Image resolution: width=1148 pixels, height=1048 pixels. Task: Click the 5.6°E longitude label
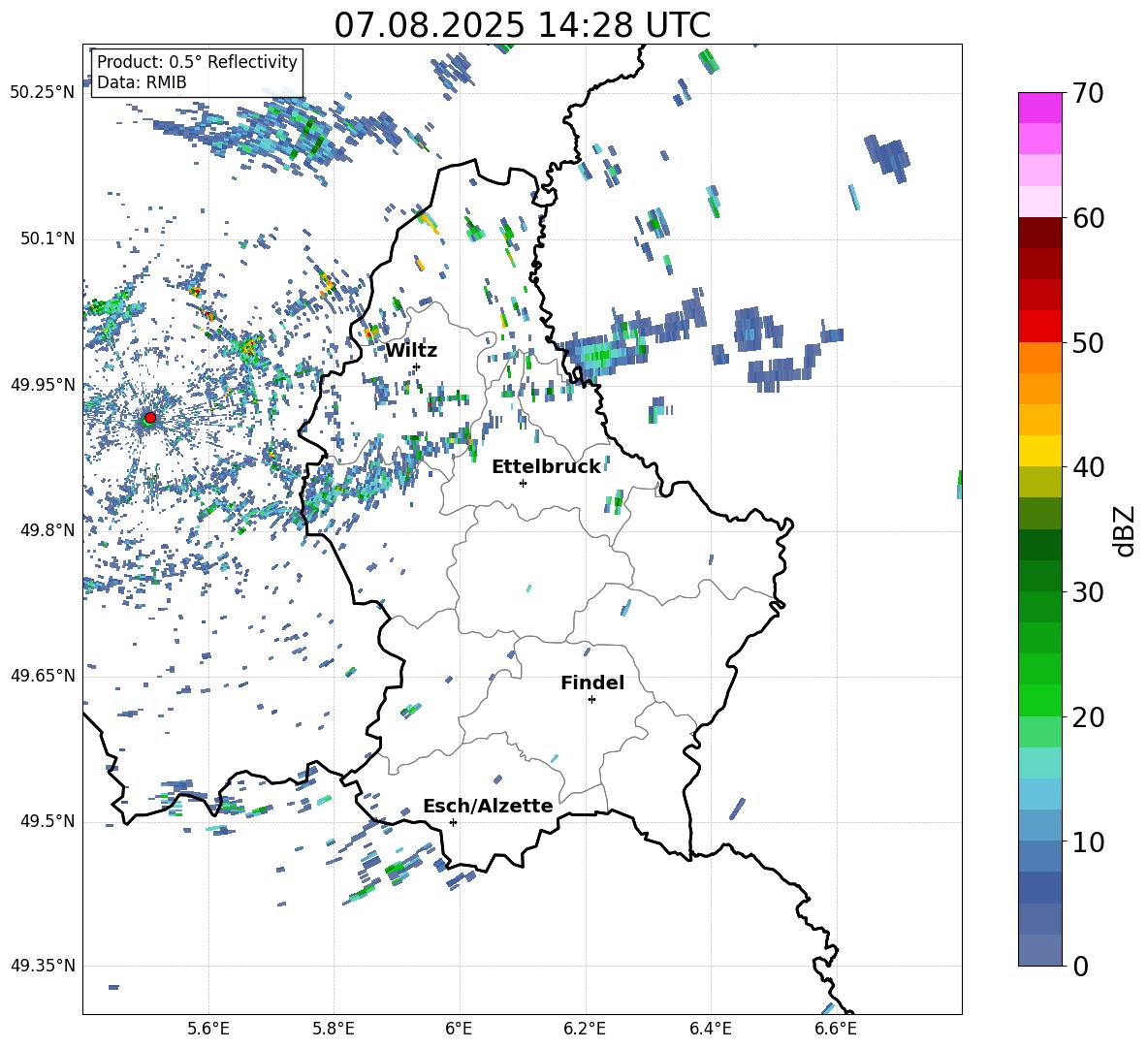207,1029
